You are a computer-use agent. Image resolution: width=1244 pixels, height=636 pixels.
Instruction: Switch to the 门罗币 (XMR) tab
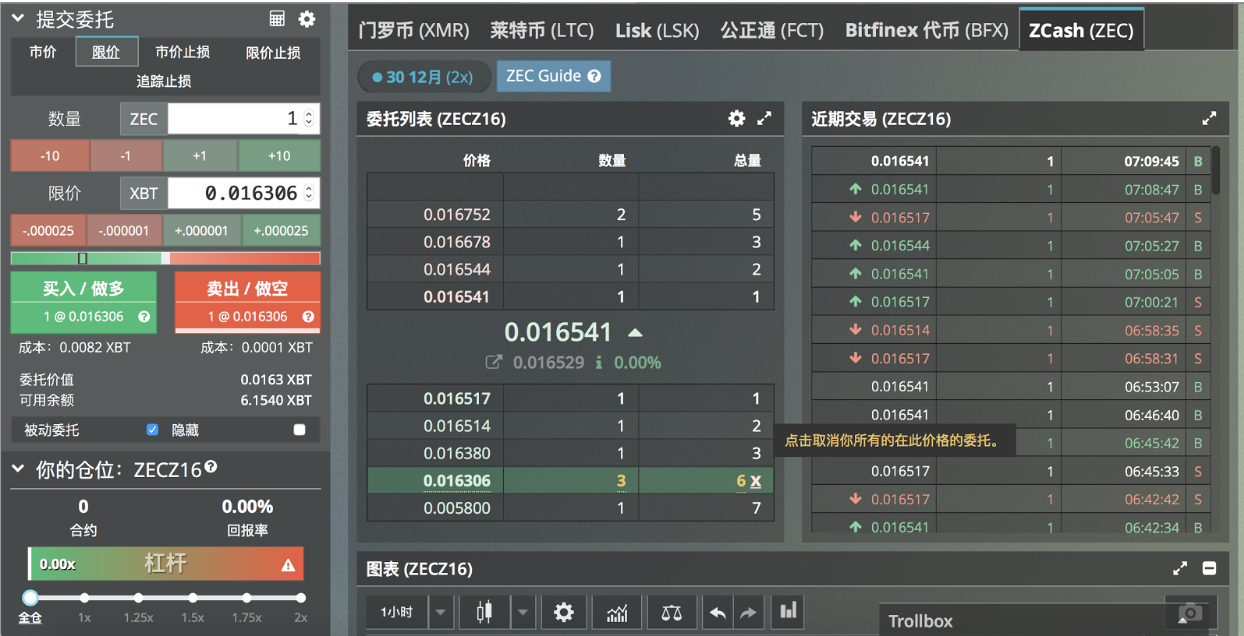point(414,30)
